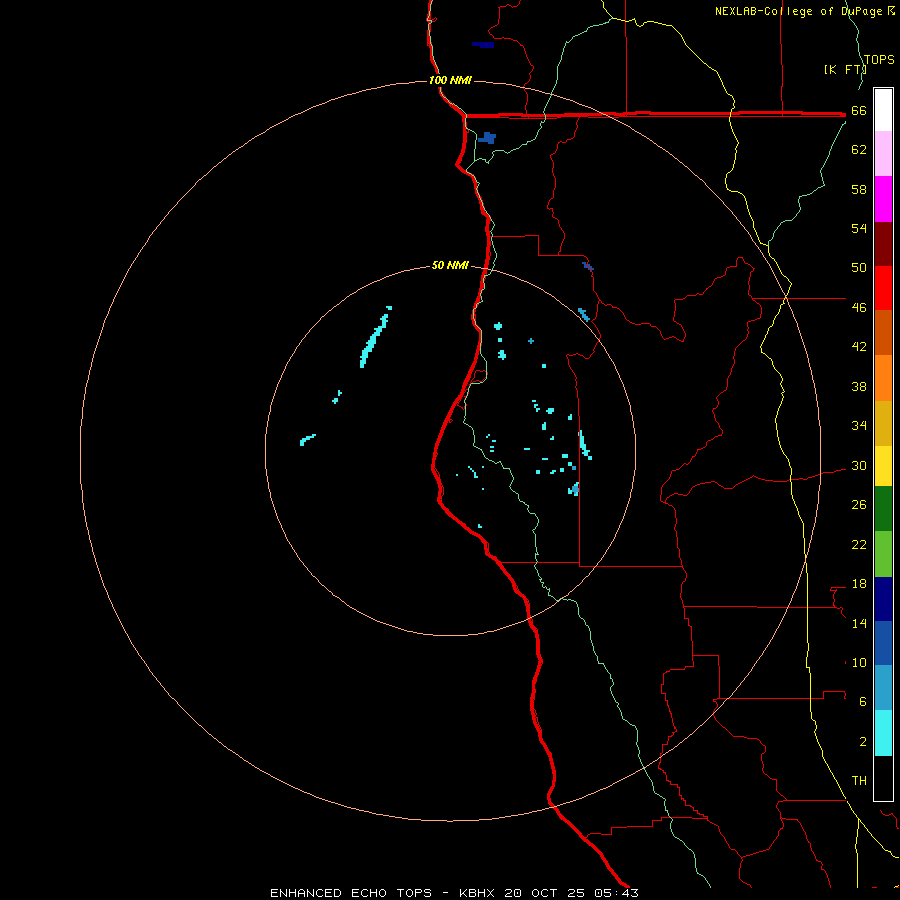900x900 pixels.
Task: Pick the bright red legend swatch
Action: 883,288
